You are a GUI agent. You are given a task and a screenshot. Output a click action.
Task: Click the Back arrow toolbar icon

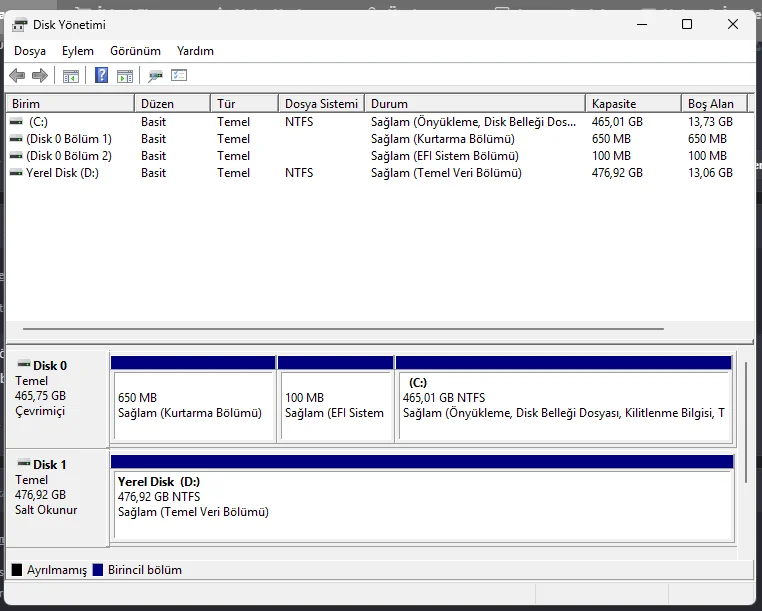(x=17, y=76)
